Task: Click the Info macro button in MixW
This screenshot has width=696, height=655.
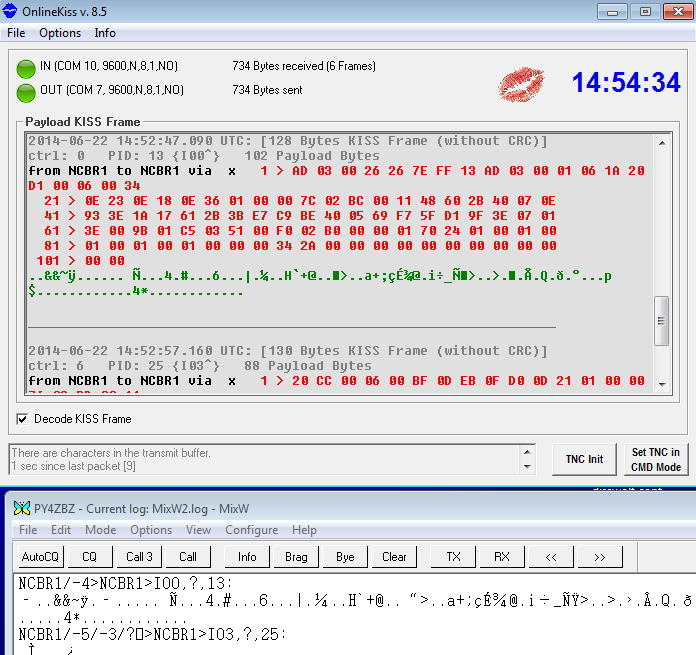Action: click(x=247, y=556)
